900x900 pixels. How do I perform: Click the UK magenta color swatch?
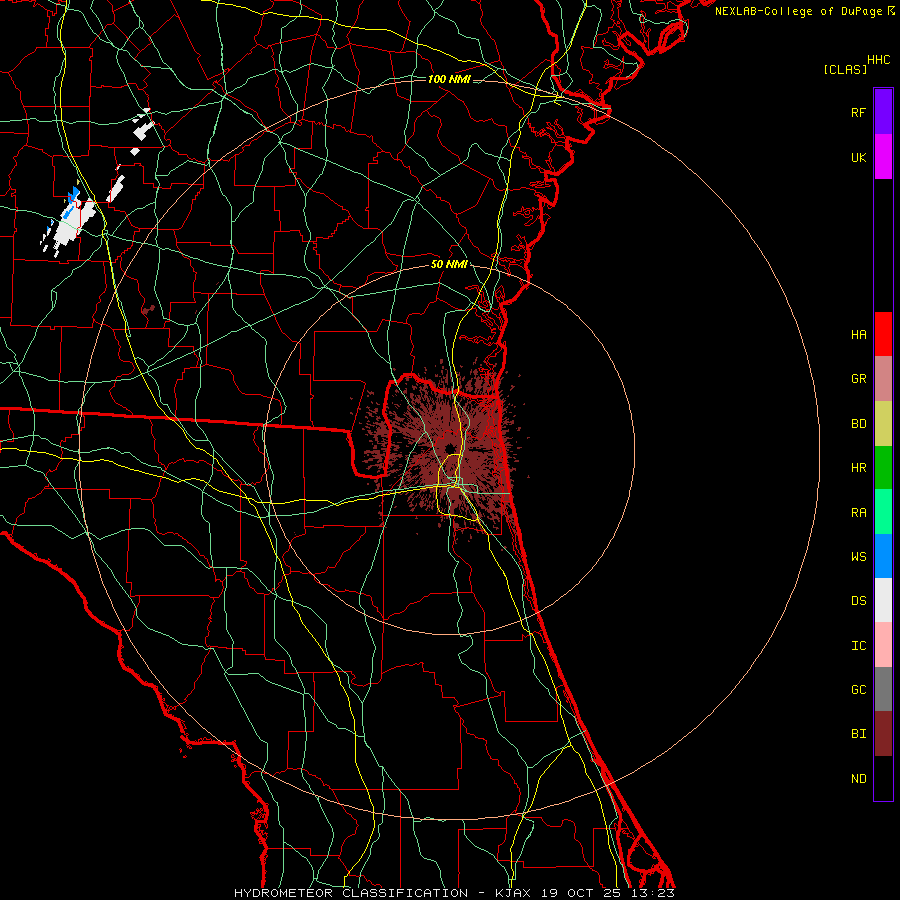883,157
